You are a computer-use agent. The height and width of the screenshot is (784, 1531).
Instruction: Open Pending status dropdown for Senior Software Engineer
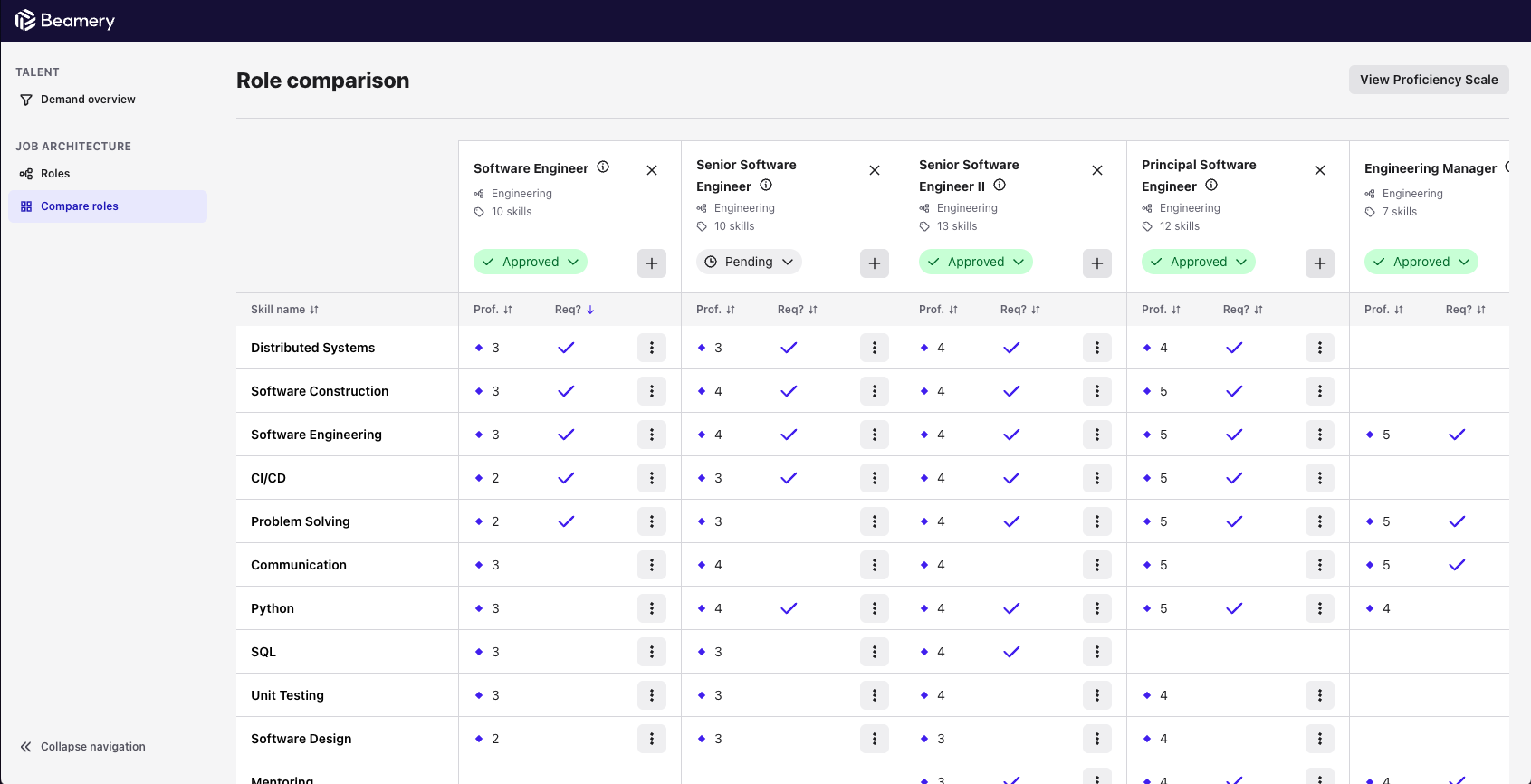749,262
